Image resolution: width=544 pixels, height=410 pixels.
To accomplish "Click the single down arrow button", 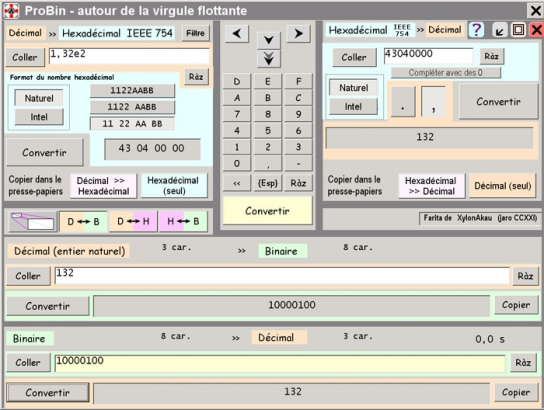I will coord(269,40).
